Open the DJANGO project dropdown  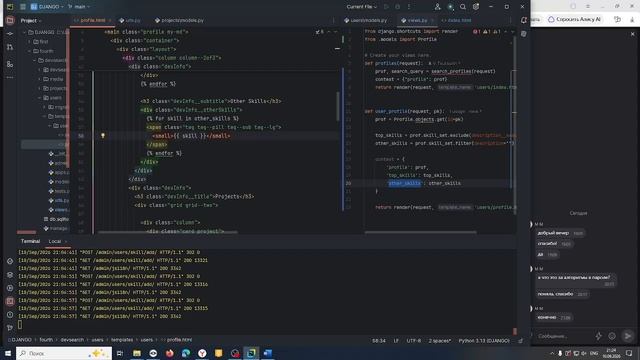(47, 7)
